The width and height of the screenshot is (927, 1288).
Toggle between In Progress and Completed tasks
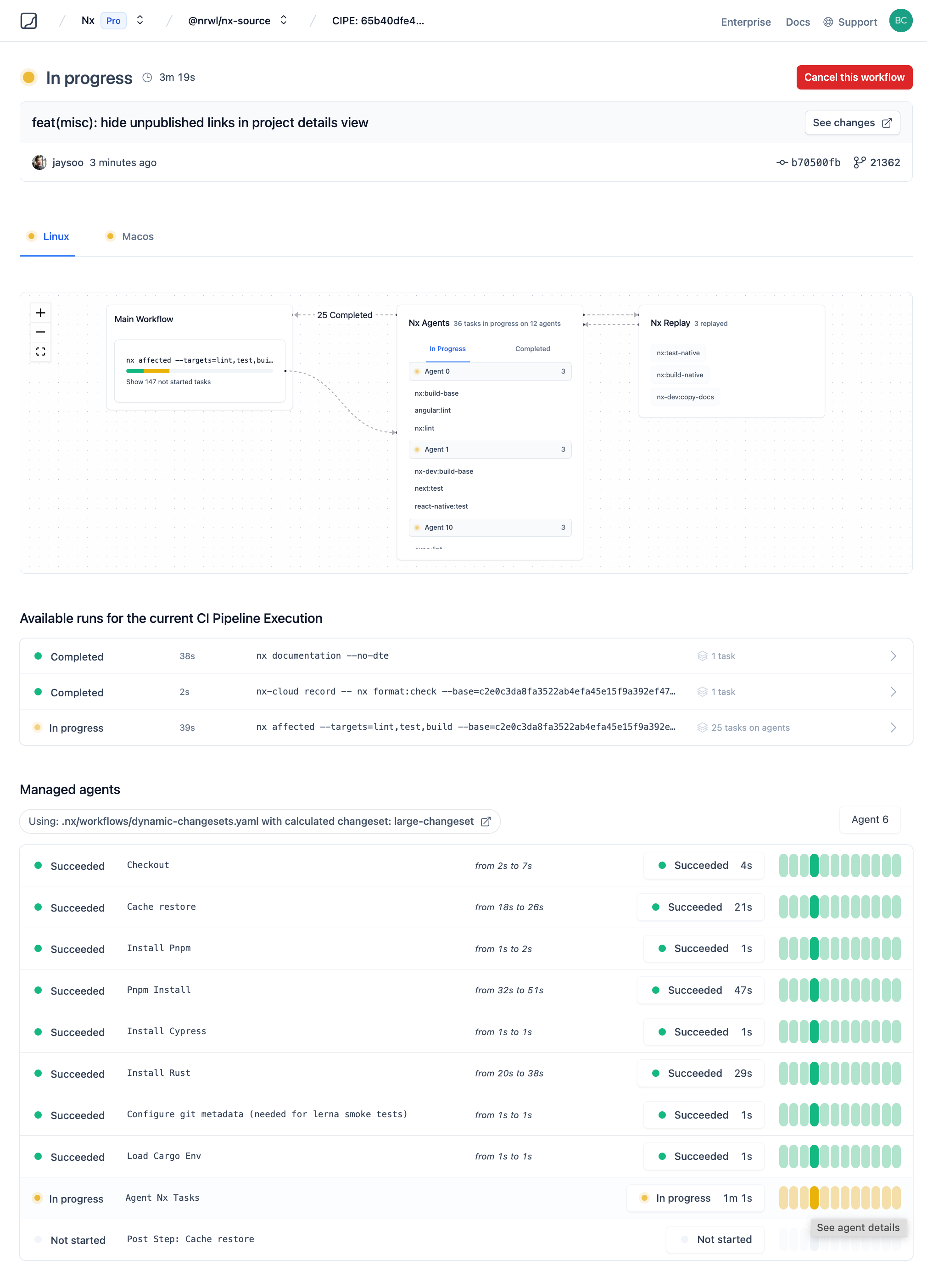coord(531,348)
